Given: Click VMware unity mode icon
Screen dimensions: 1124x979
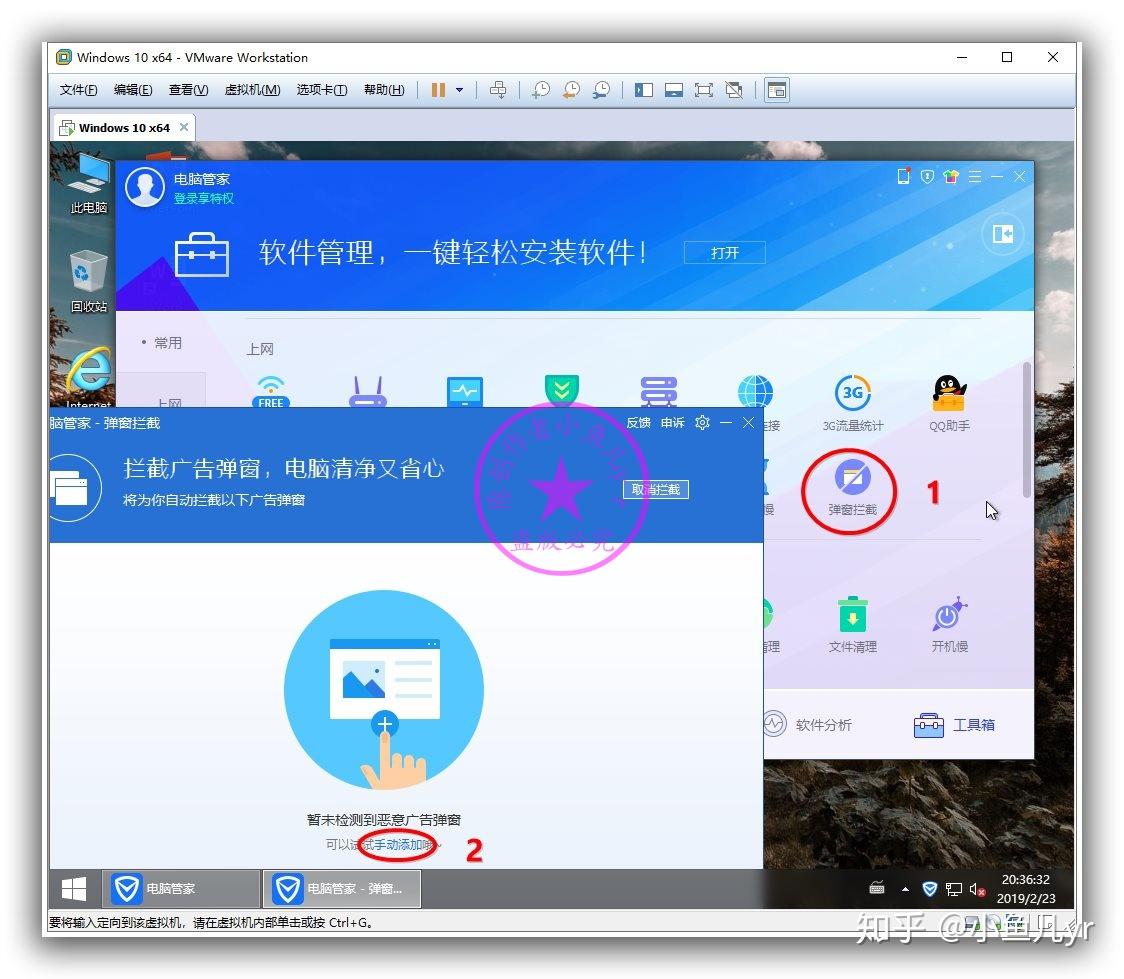Looking at the screenshot, I should pos(734,90).
